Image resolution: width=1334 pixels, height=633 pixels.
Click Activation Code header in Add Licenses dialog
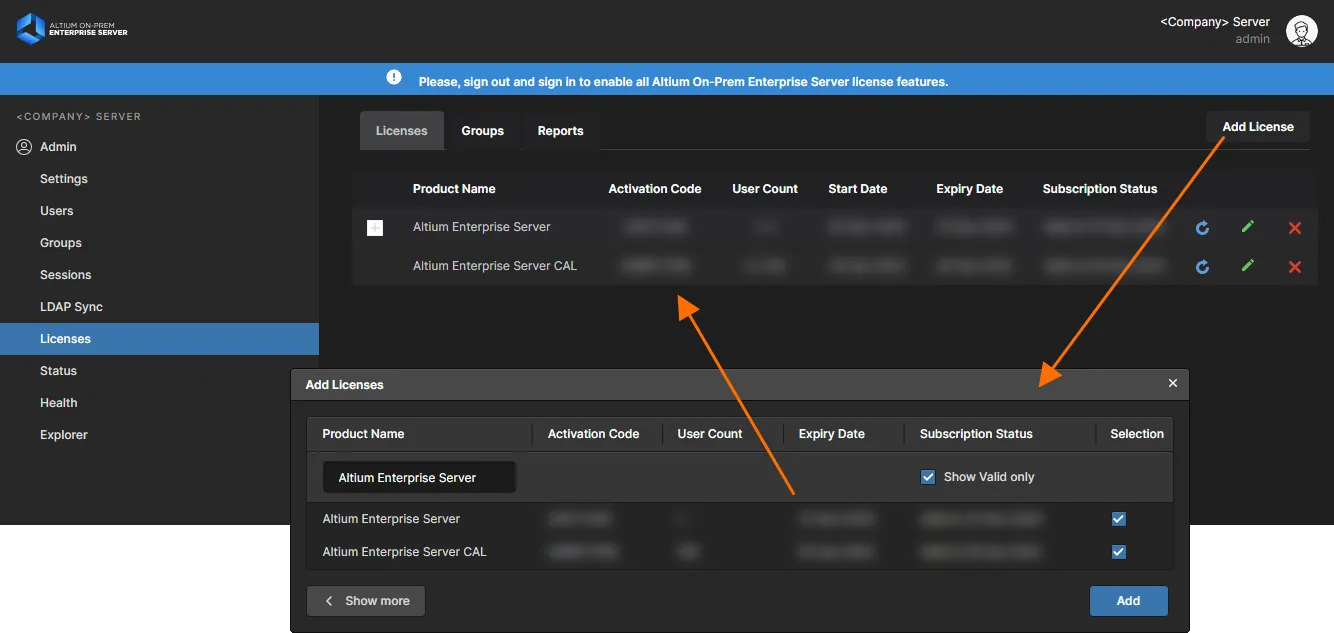593,434
